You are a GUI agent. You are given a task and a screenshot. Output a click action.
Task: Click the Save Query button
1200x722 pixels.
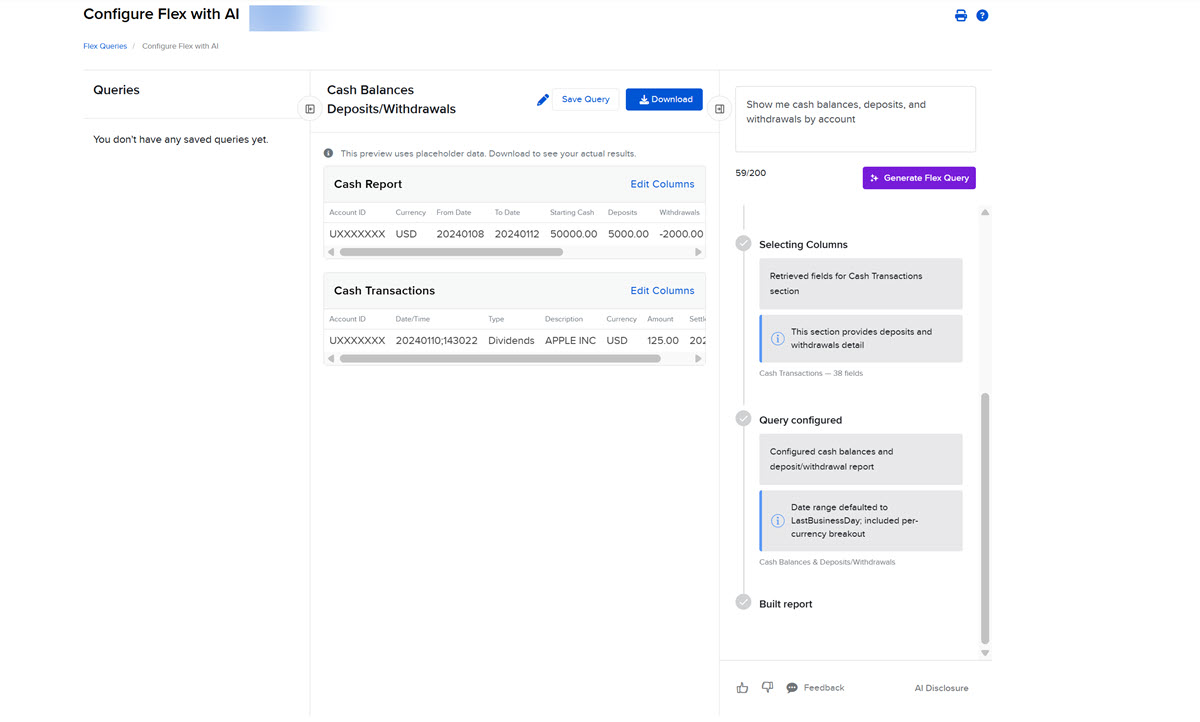click(586, 99)
